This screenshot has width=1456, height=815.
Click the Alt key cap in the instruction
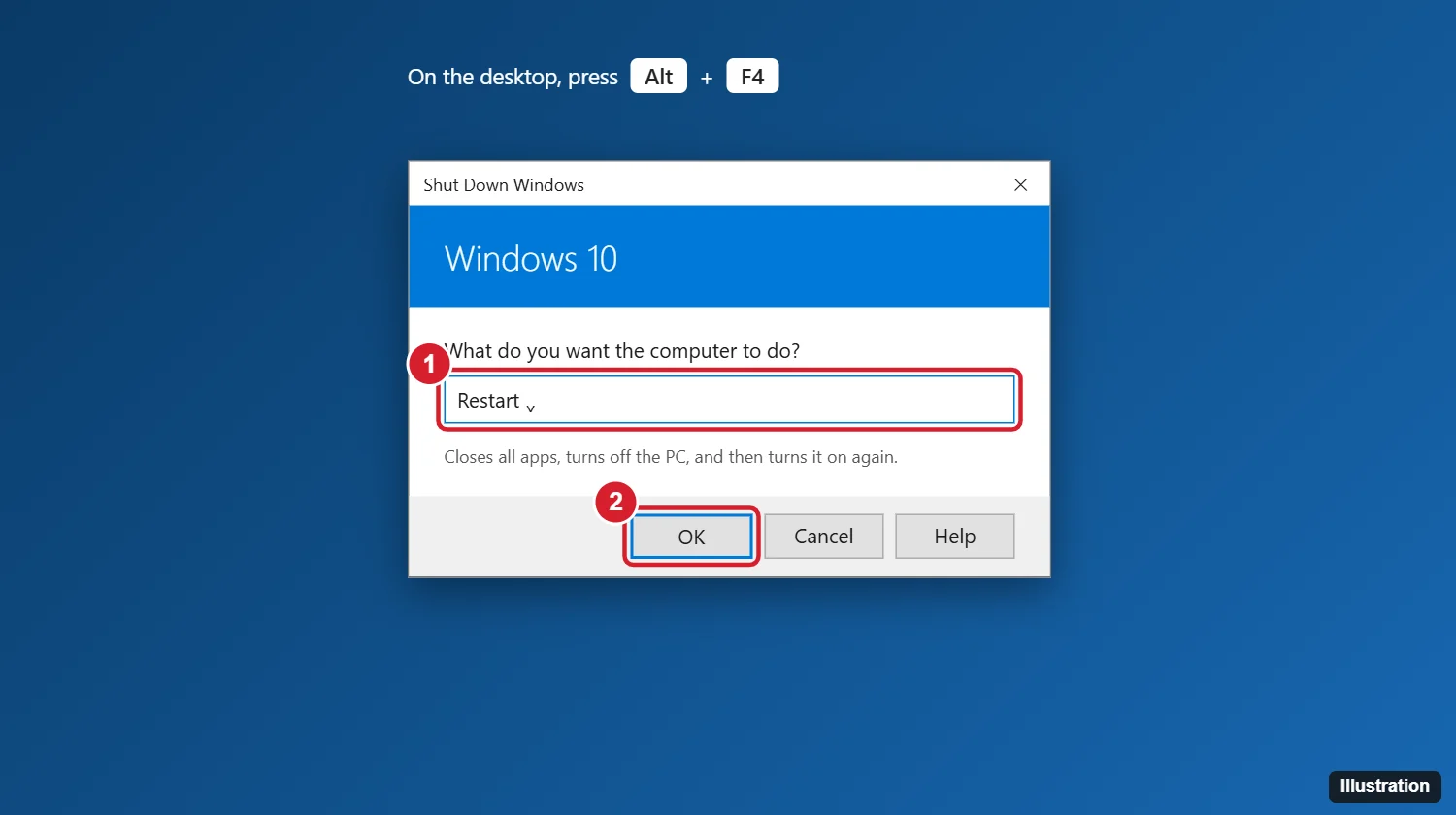(659, 77)
